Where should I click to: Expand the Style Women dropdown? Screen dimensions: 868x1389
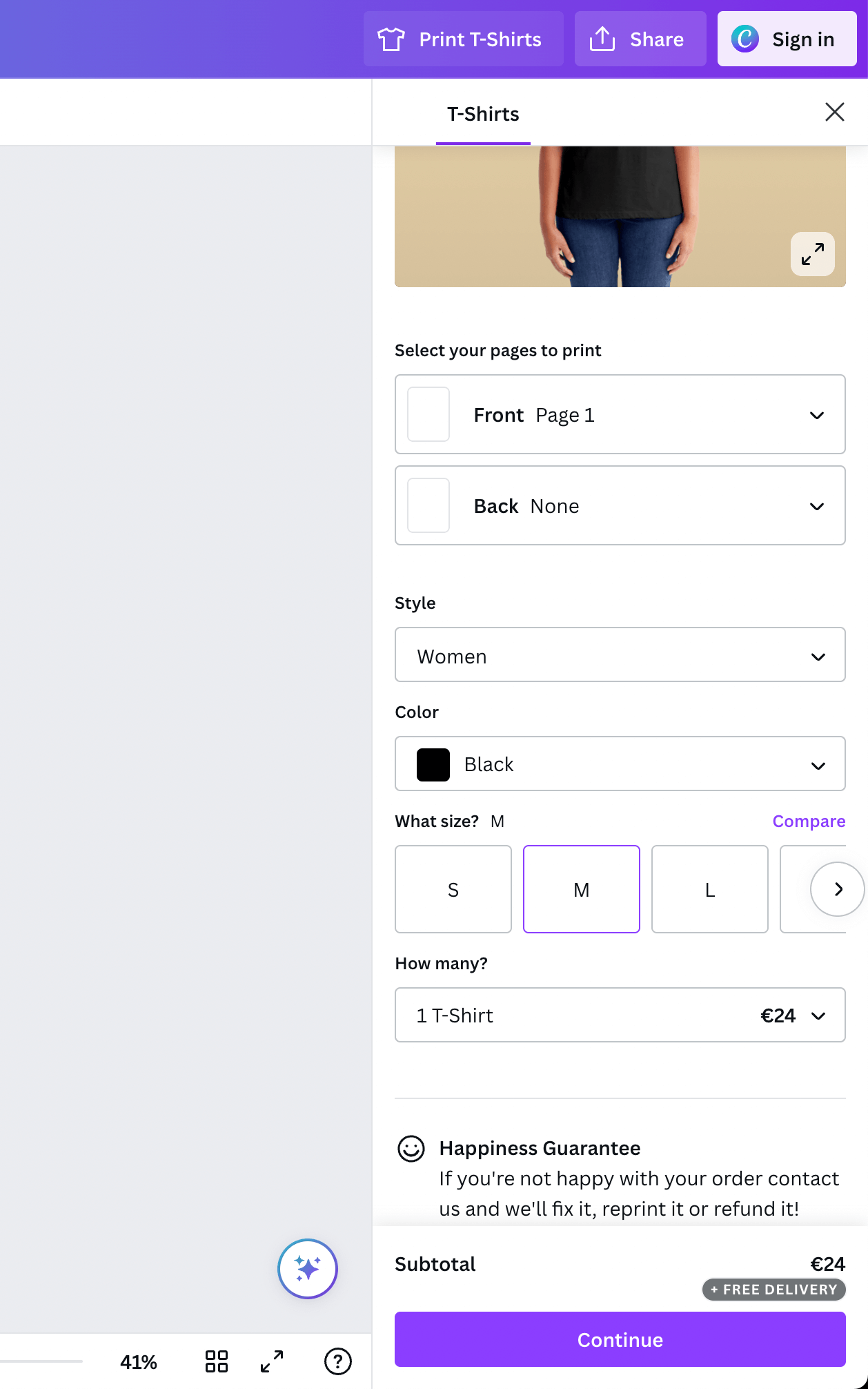click(x=620, y=655)
